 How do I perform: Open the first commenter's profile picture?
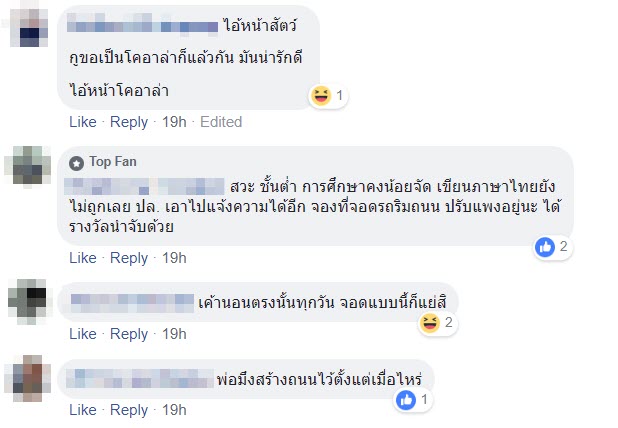click(30, 25)
